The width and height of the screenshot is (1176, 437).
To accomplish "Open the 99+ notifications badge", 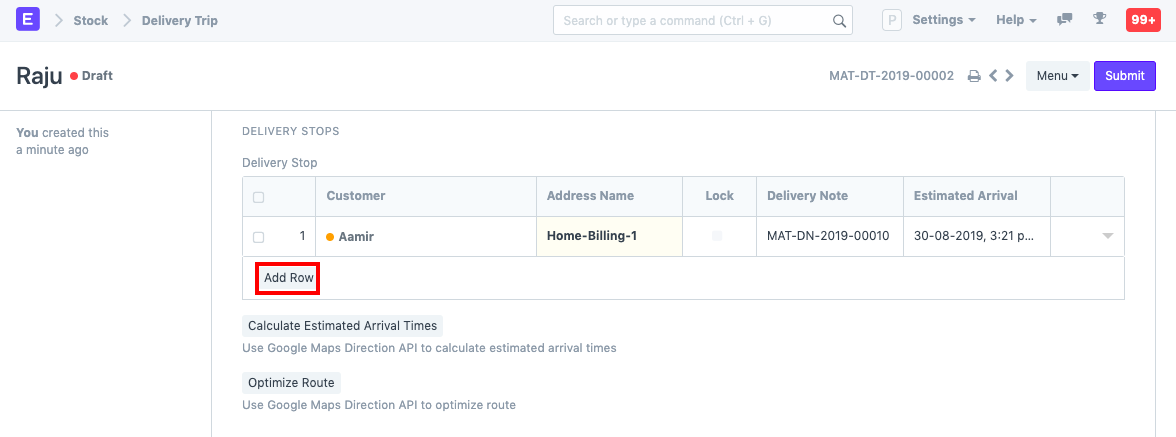I will [1142, 20].
